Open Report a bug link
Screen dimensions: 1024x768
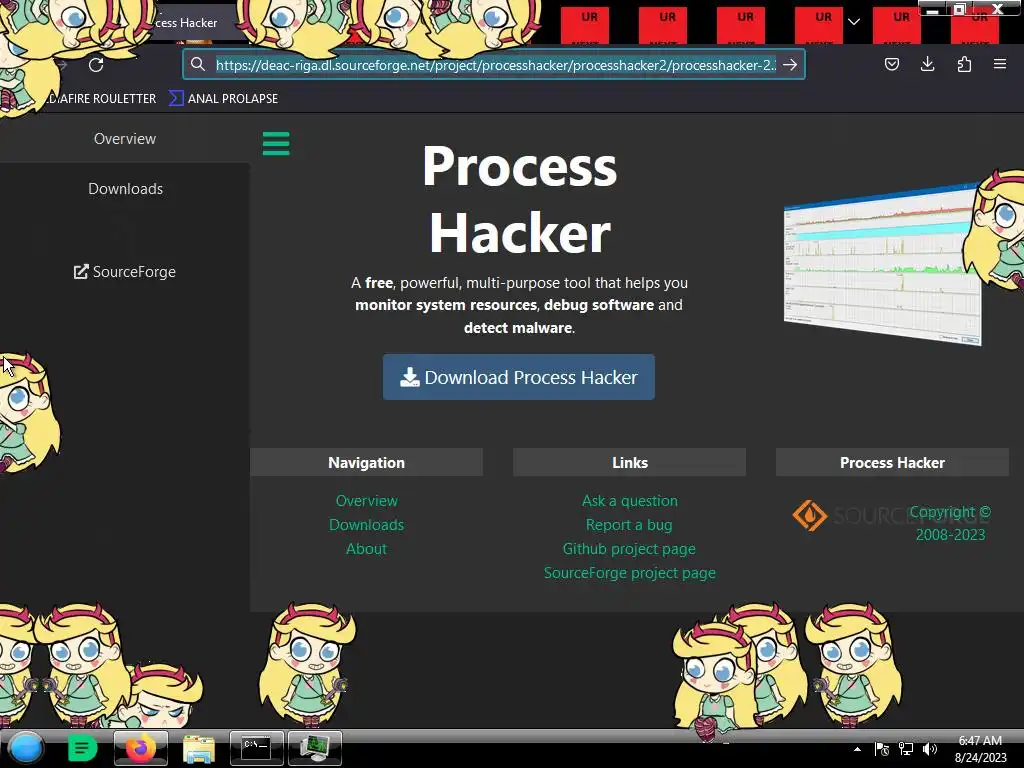(x=629, y=525)
